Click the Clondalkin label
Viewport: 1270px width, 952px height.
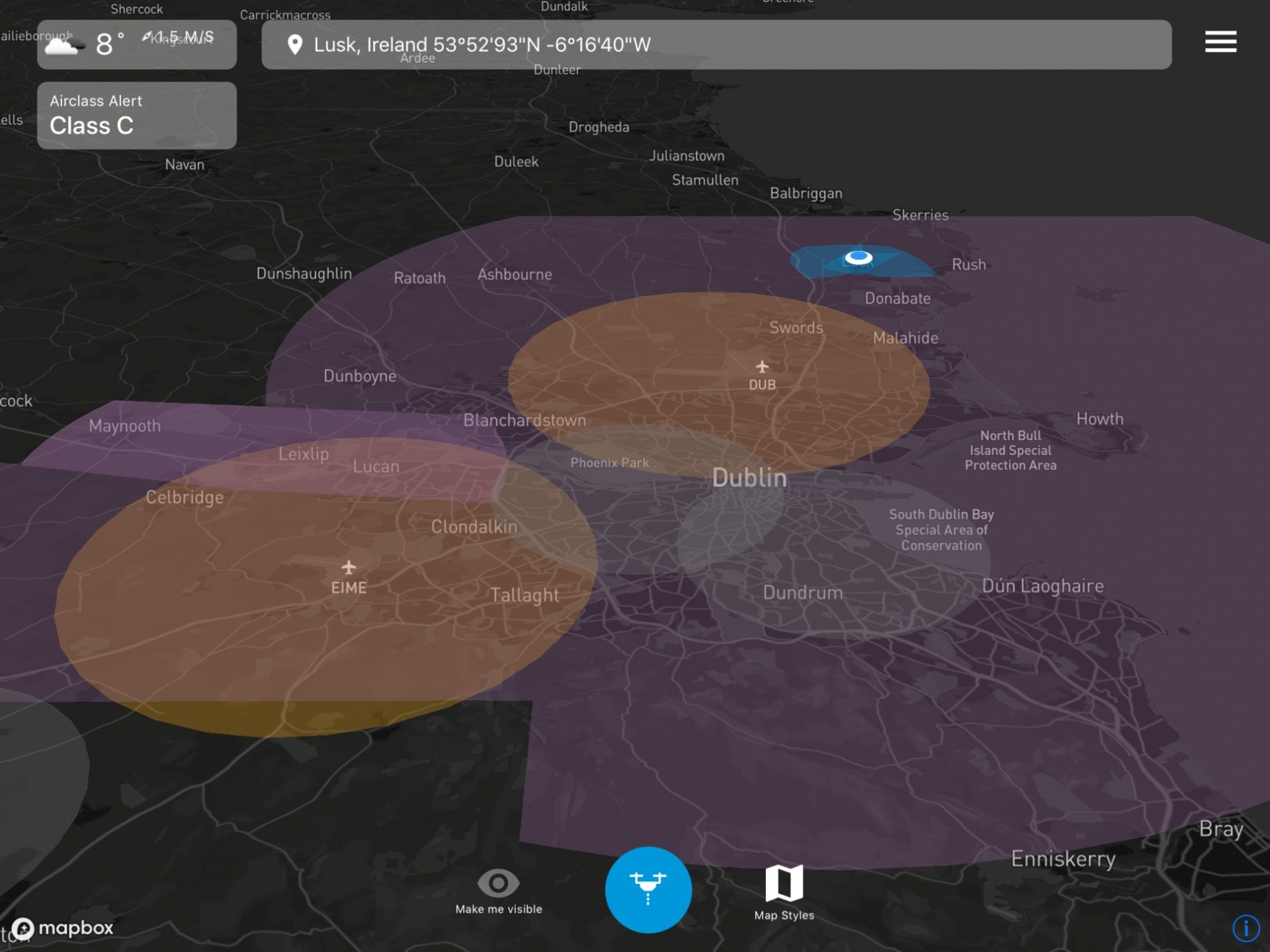[474, 526]
